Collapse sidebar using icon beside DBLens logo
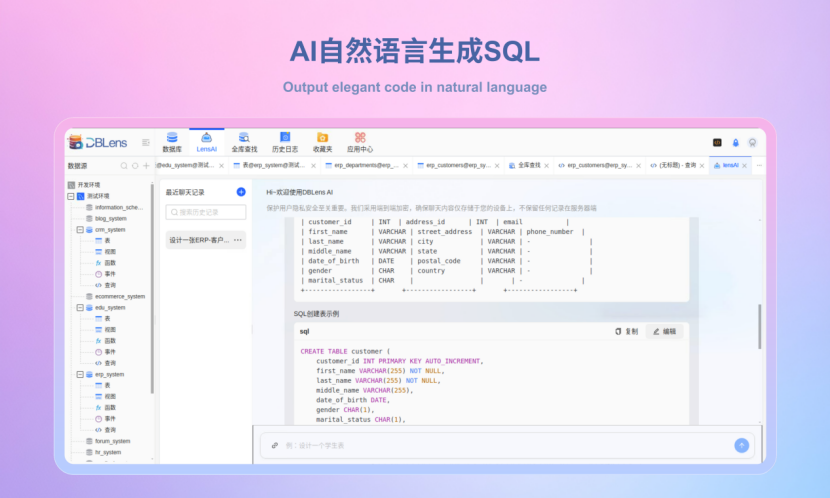The width and height of the screenshot is (830, 498). point(146,142)
